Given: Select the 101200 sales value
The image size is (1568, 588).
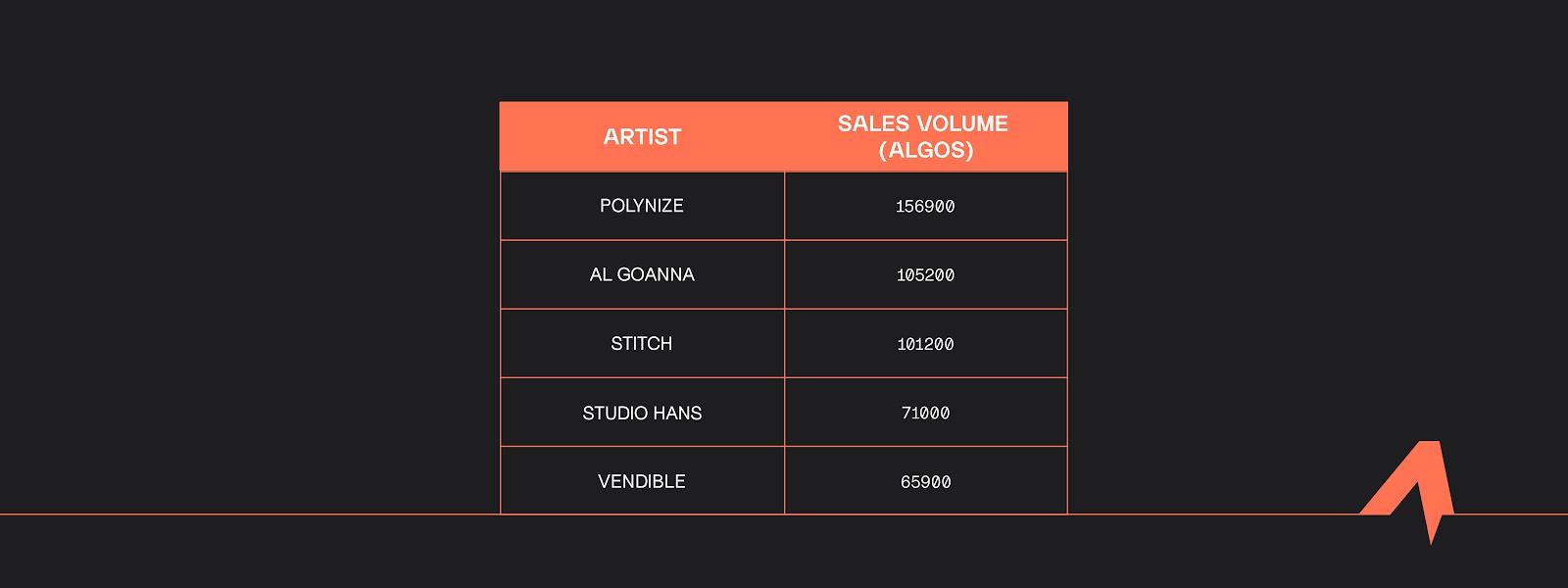Looking at the screenshot, I should [x=925, y=344].
